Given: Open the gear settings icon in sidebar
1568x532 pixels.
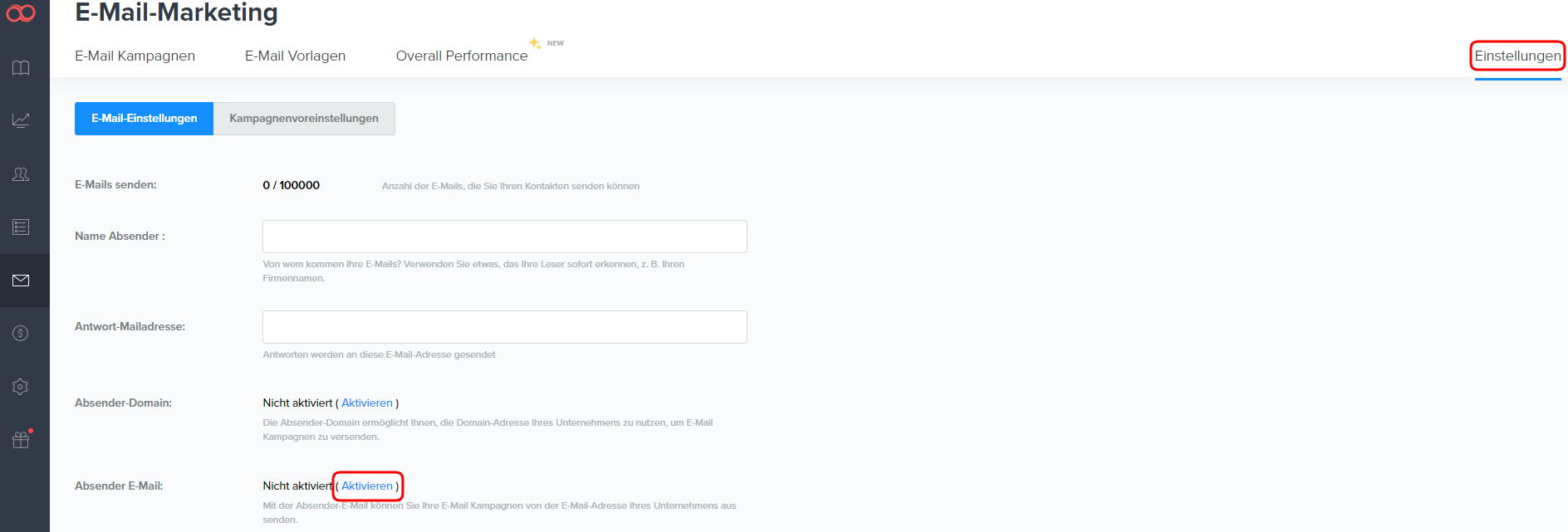Looking at the screenshot, I should [21, 387].
